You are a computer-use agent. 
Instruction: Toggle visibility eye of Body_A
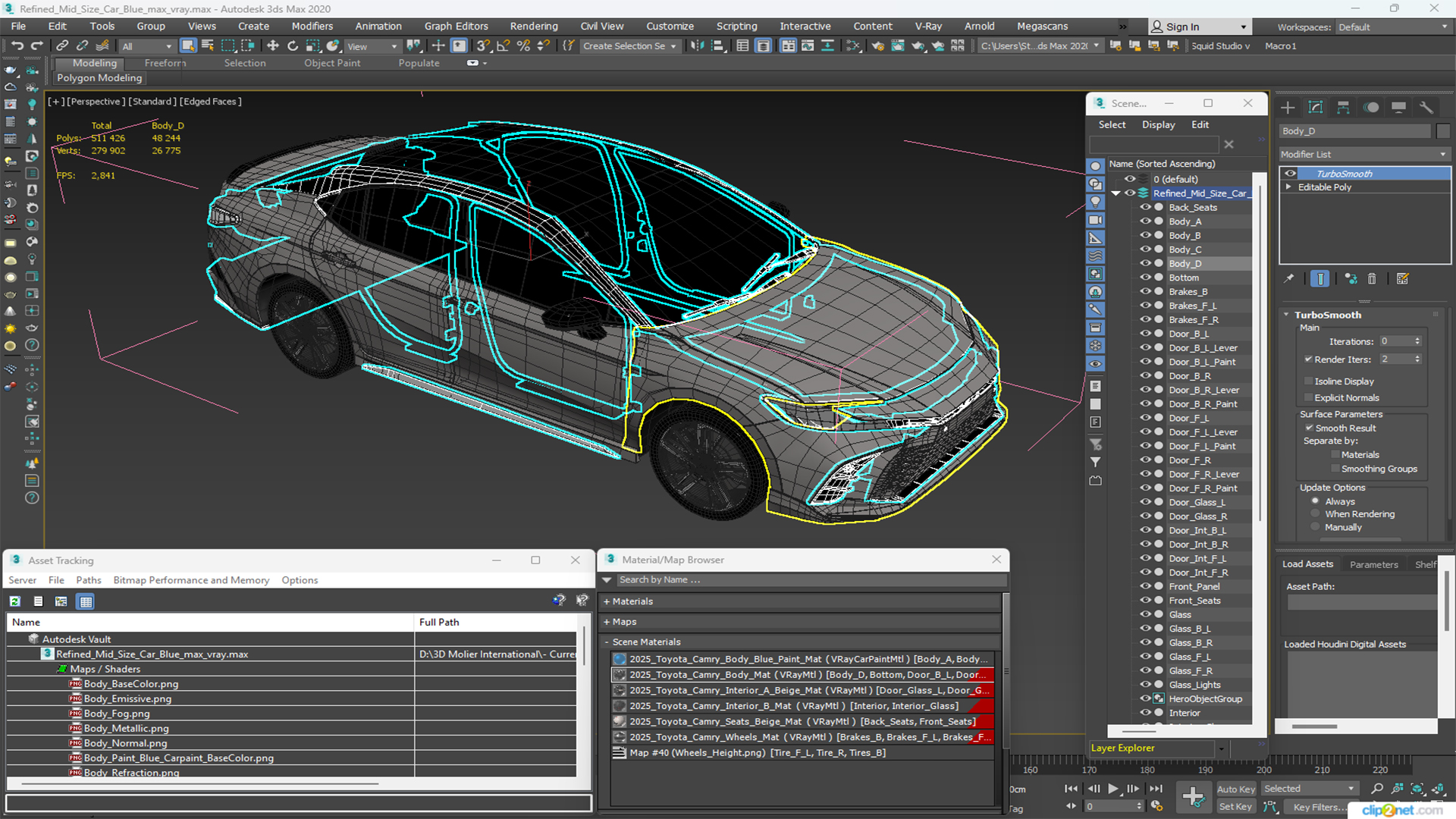pos(1146,221)
